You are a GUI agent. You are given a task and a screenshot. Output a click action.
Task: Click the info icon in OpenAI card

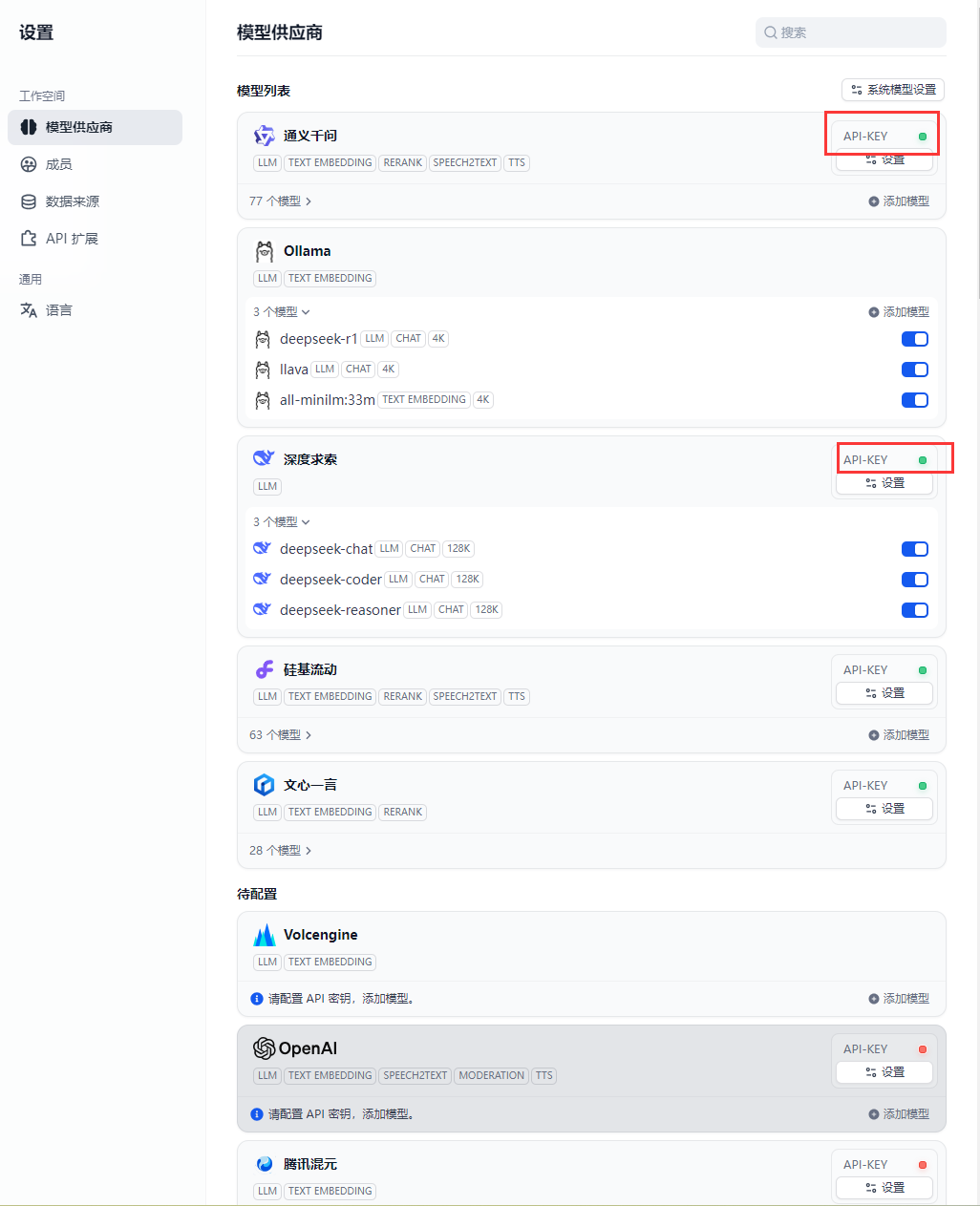click(257, 1114)
